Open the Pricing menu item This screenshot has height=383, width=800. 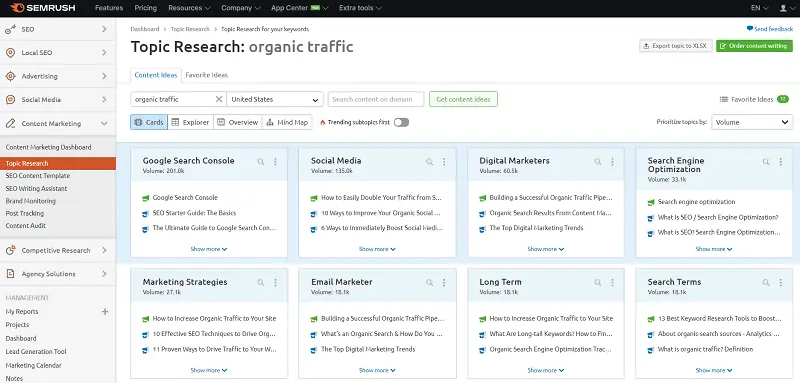[145, 8]
